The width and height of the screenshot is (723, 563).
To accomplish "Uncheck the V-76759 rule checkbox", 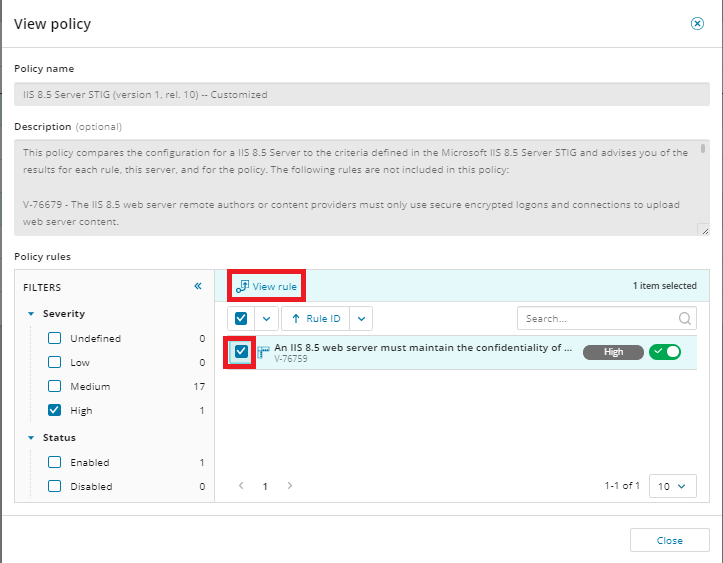I will tap(241, 352).
